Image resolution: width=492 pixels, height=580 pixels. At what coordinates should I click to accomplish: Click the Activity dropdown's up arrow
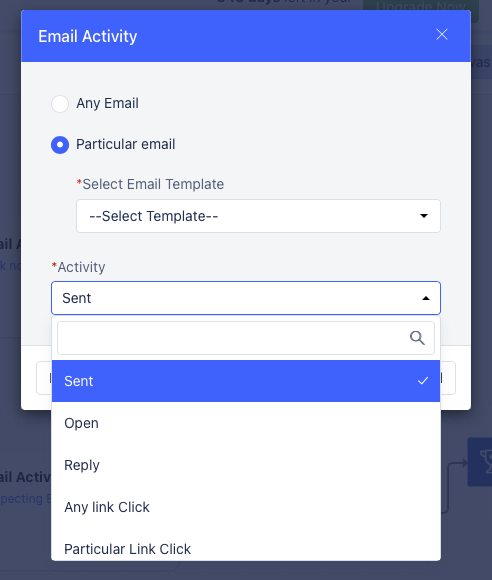pos(426,298)
